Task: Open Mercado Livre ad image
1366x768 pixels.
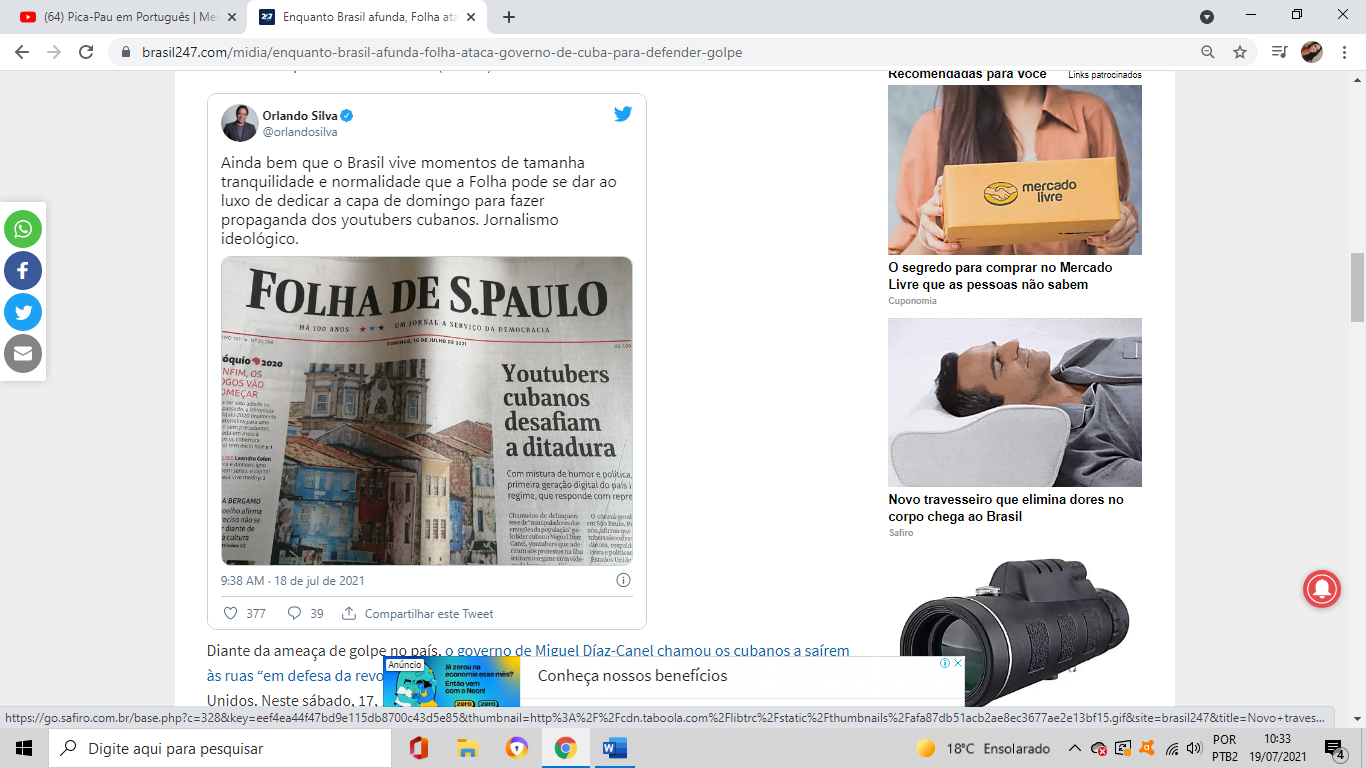Action: 1015,169
